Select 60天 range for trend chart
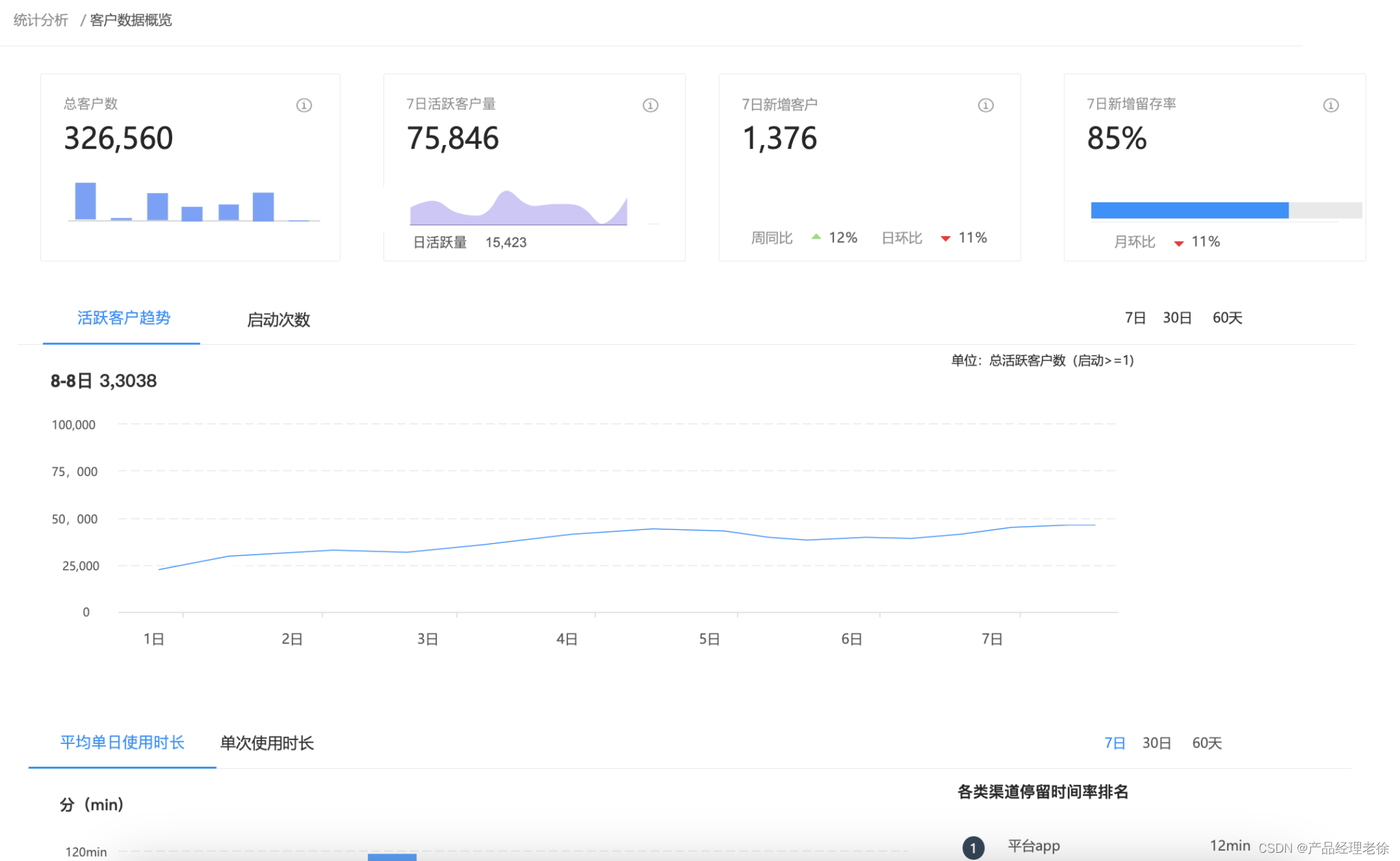 click(1227, 318)
